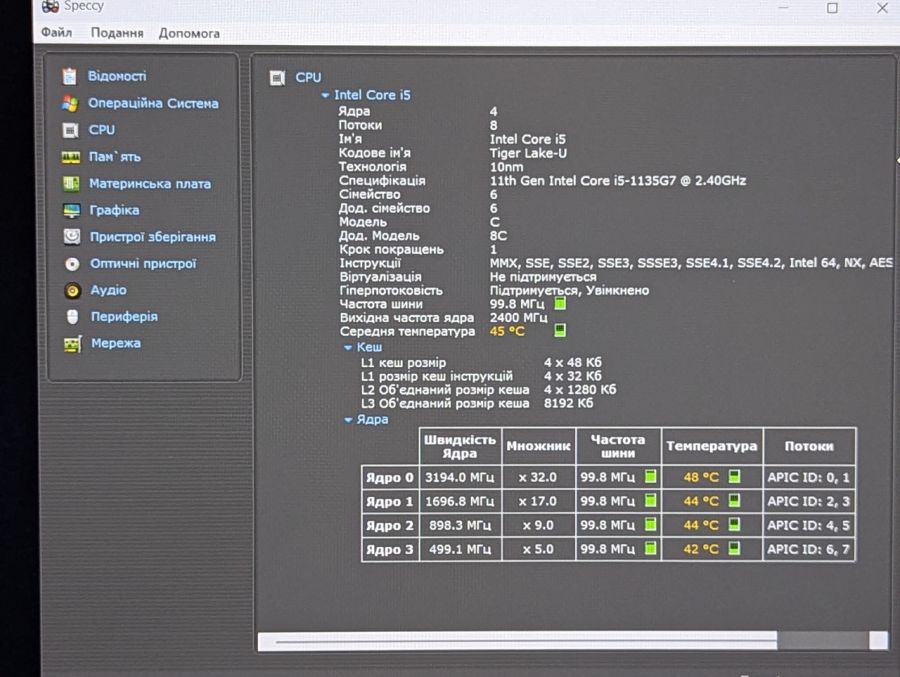The width and height of the screenshot is (900, 677).
Task: Open the Аудіо speaker icon
Action: (72, 290)
